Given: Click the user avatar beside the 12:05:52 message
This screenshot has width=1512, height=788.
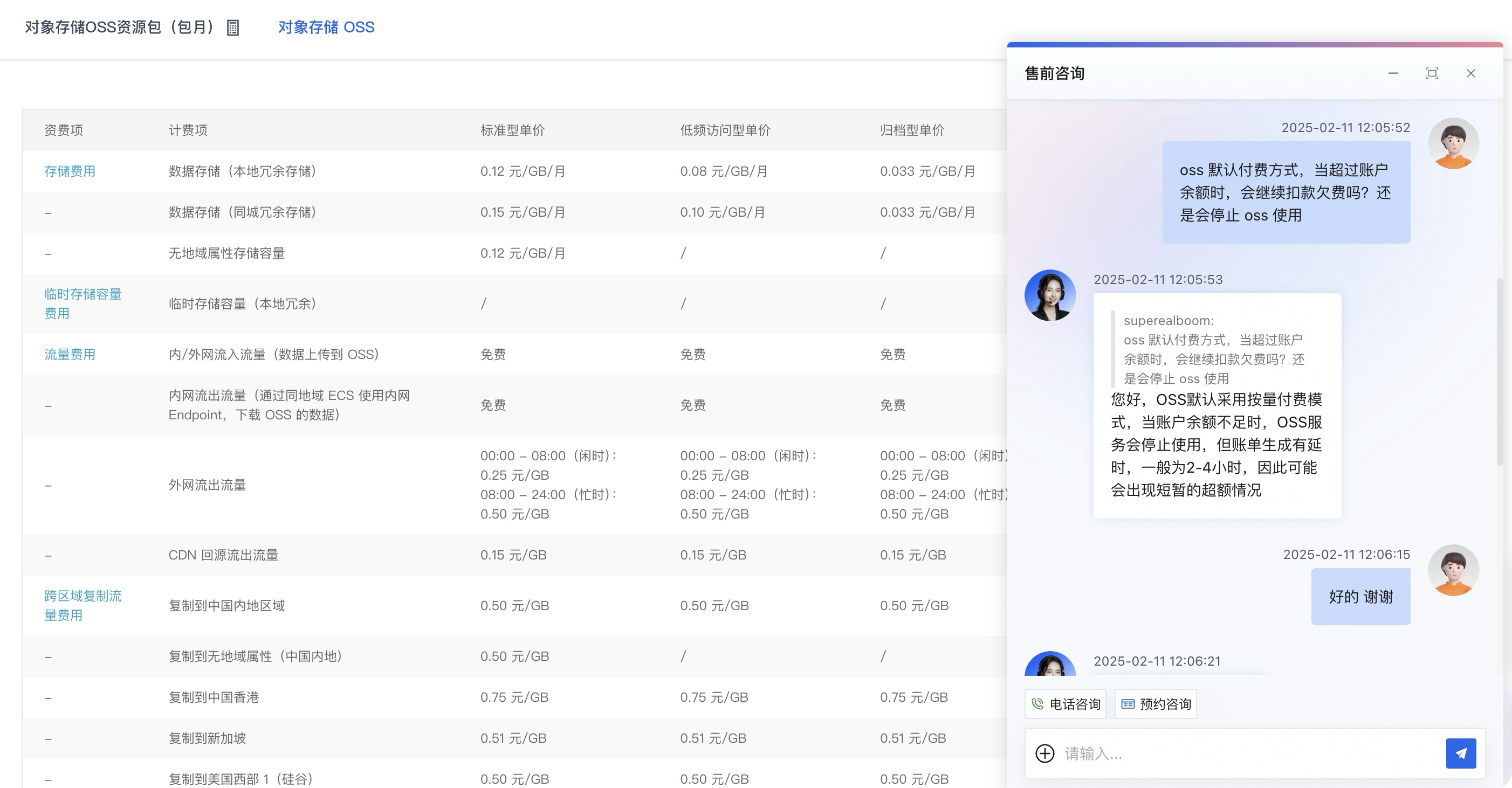Looking at the screenshot, I should click(1453, 143).
